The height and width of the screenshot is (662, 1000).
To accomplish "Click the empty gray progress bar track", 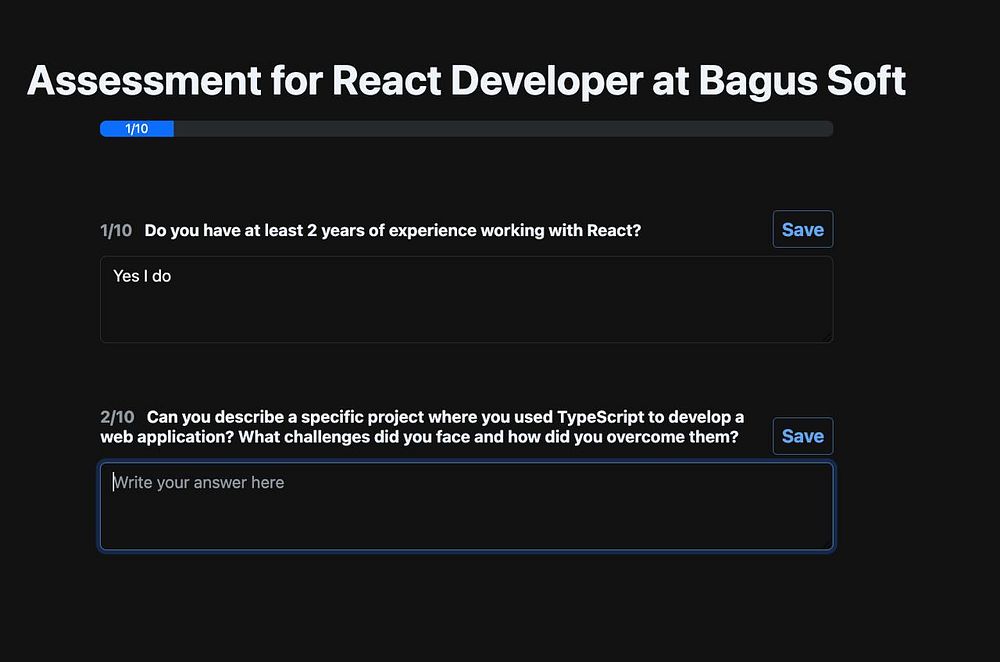I will click(x=502, y=129).
